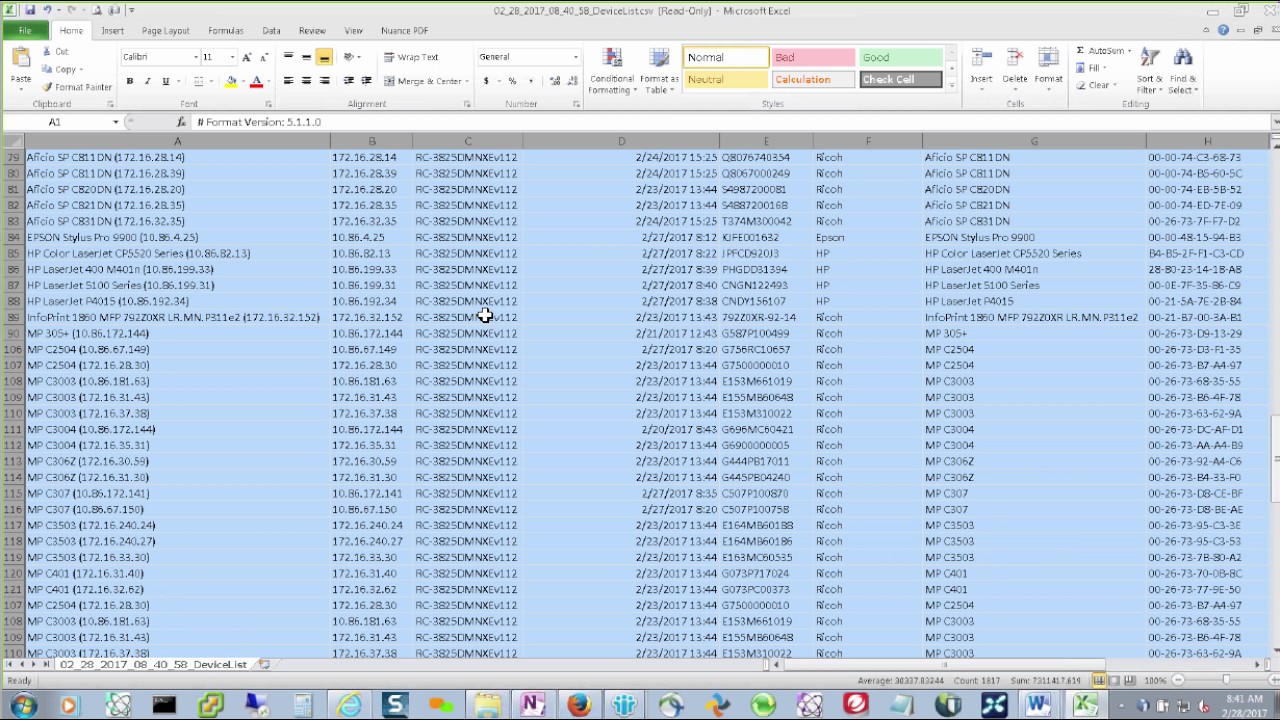The width and height of the screenshot is (1280, 720).
Task: Align text right
Action: (324, 81)
